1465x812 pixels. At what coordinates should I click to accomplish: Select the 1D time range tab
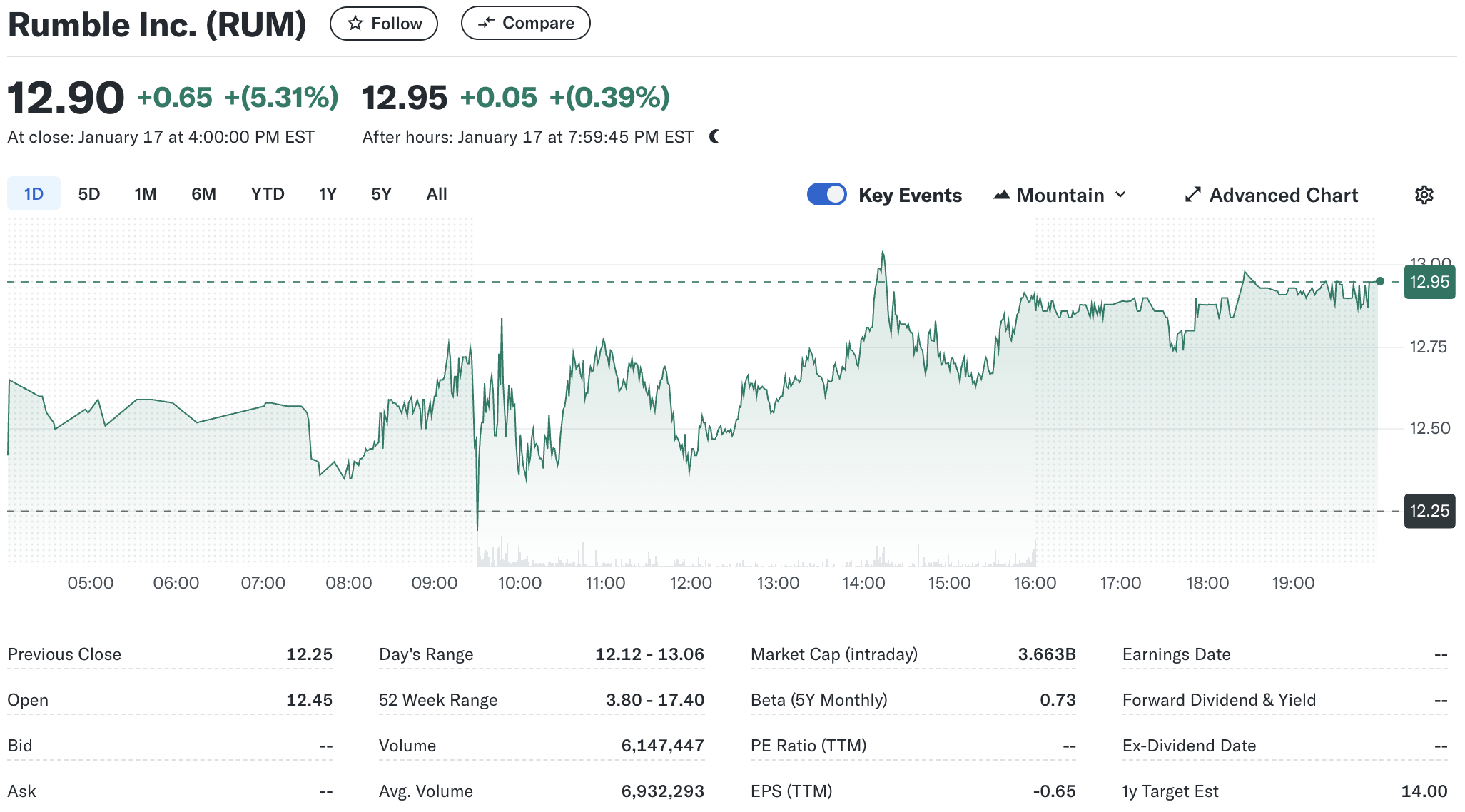coord(34,194)
